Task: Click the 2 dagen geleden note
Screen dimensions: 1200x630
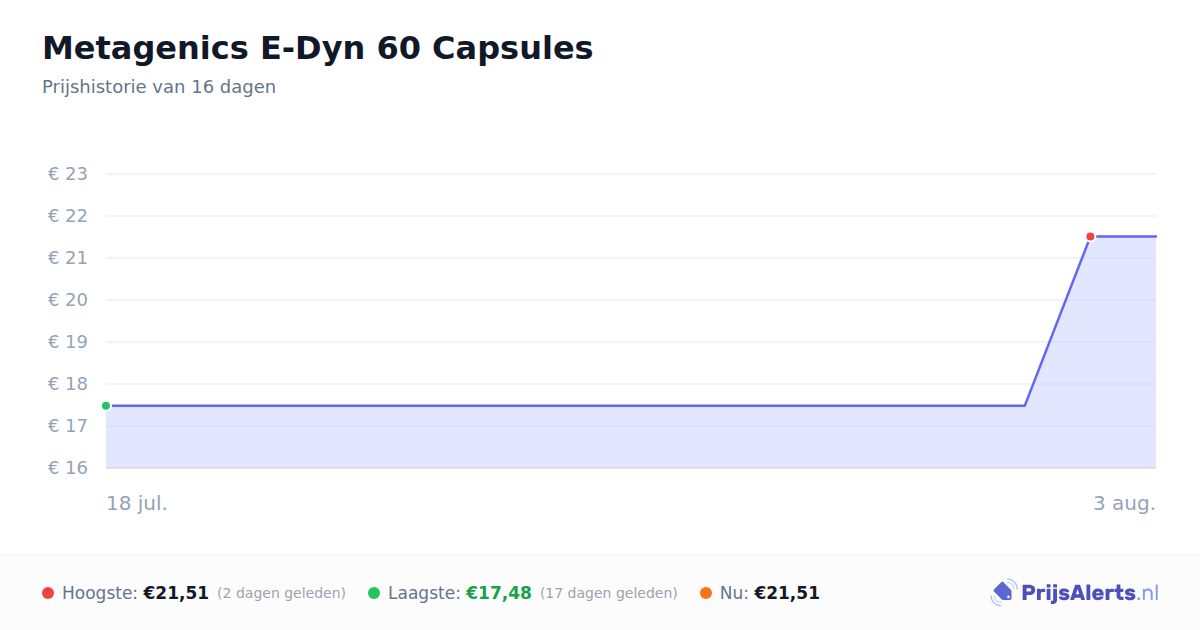Action: tap(281, 593)
